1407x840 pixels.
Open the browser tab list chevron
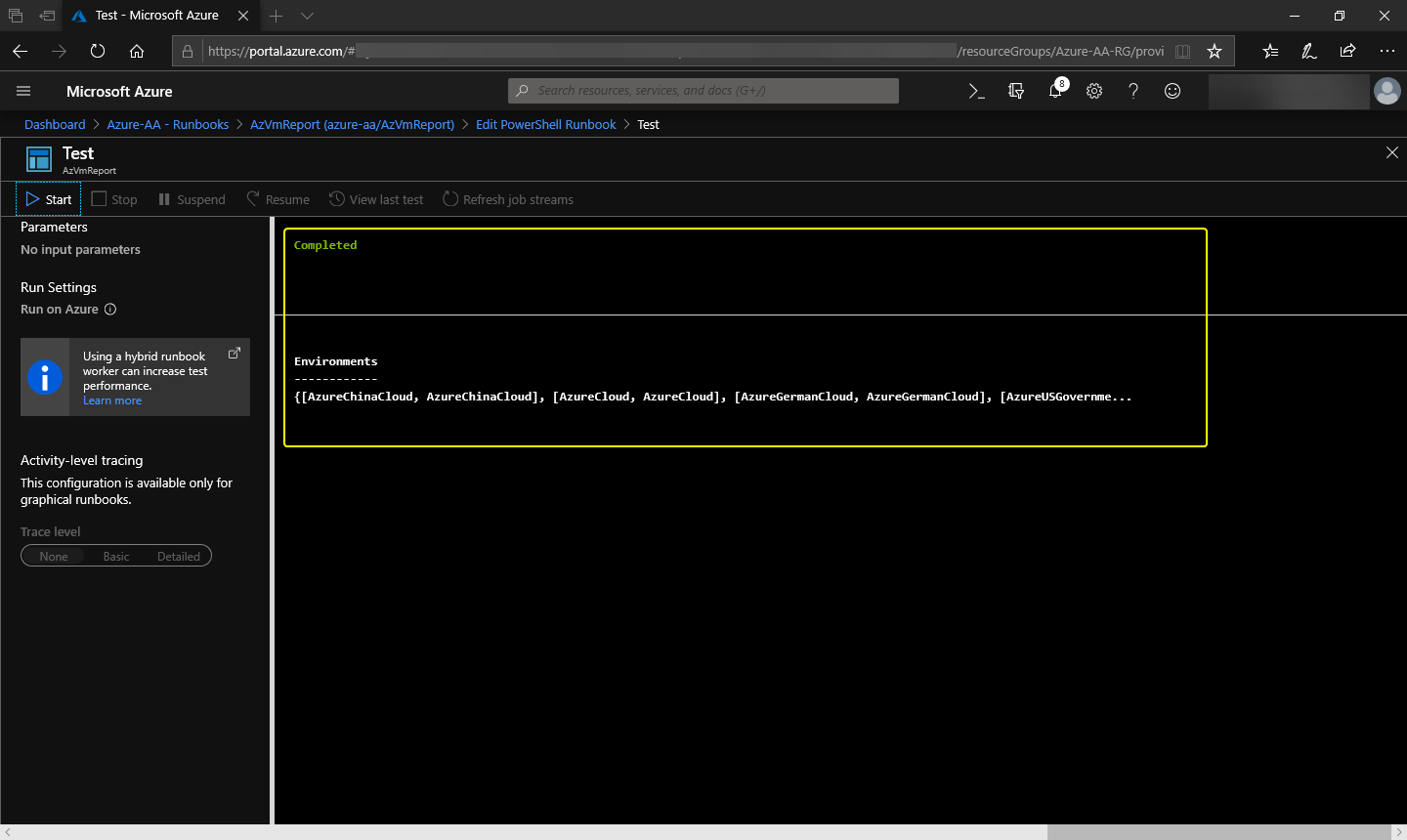click(307, 16)
